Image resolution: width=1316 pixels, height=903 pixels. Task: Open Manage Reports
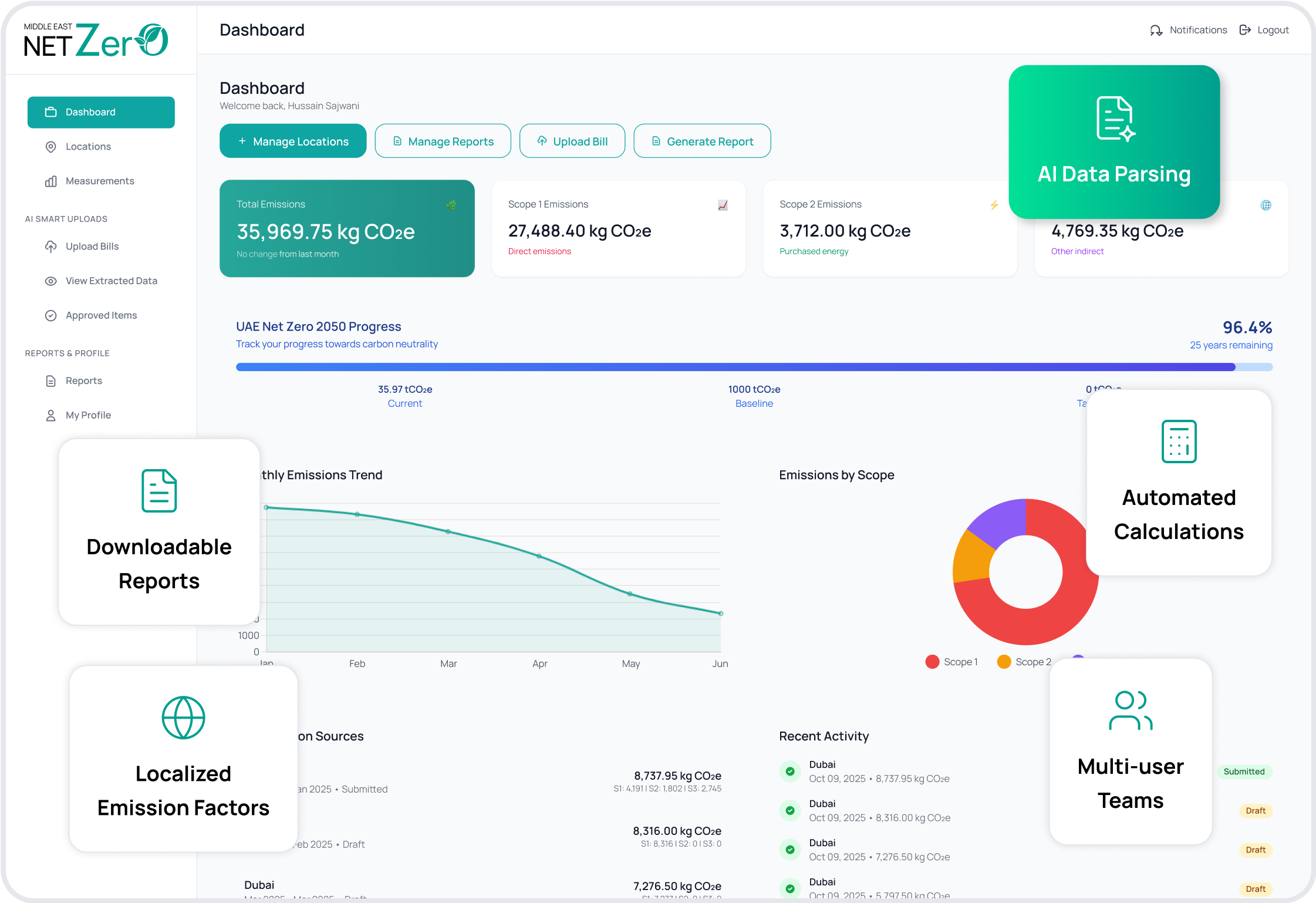tap(443, 141)
